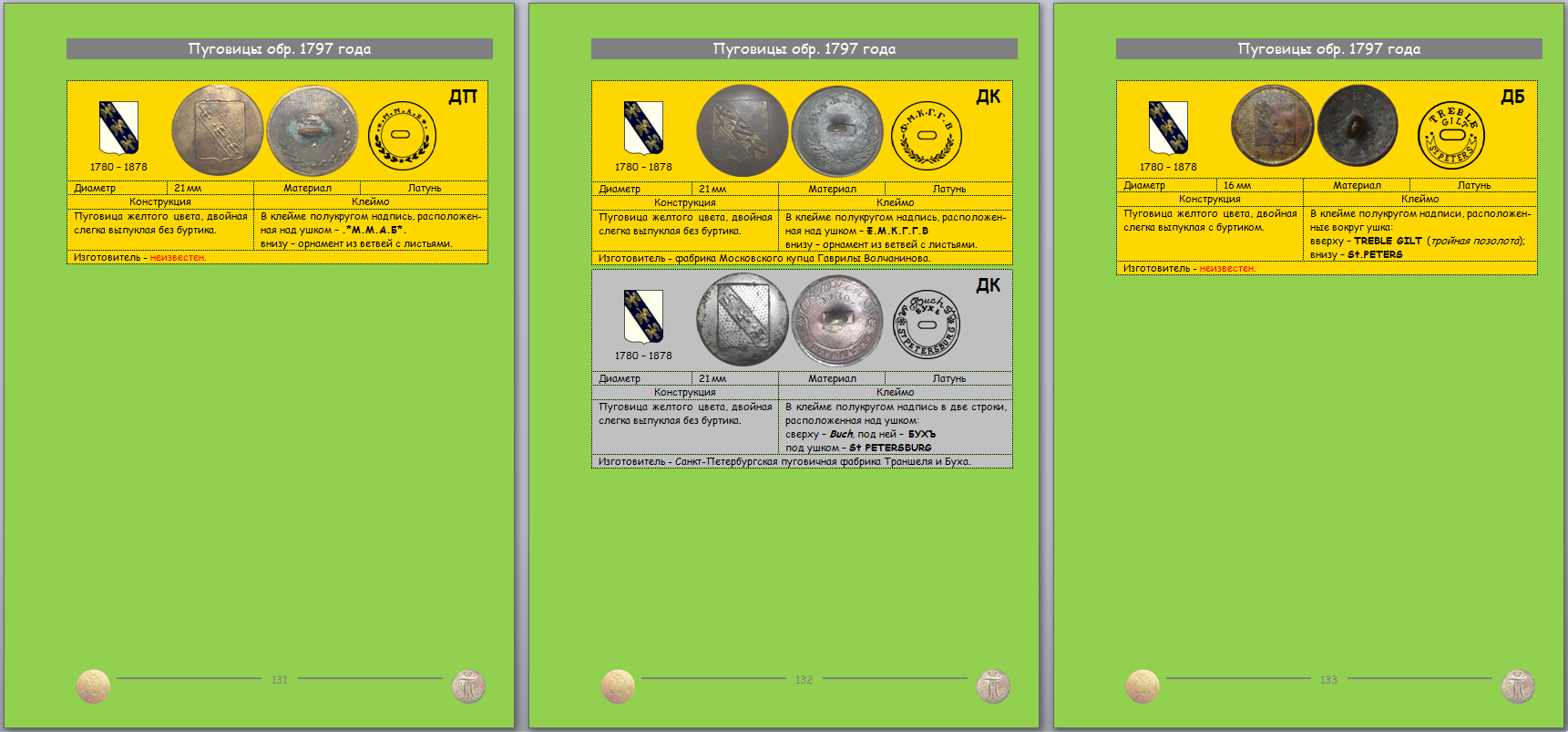Click the red 'неизвестен' text on page 131
The width and height of the screenshot is (1568, 732).
coord(178,258)
